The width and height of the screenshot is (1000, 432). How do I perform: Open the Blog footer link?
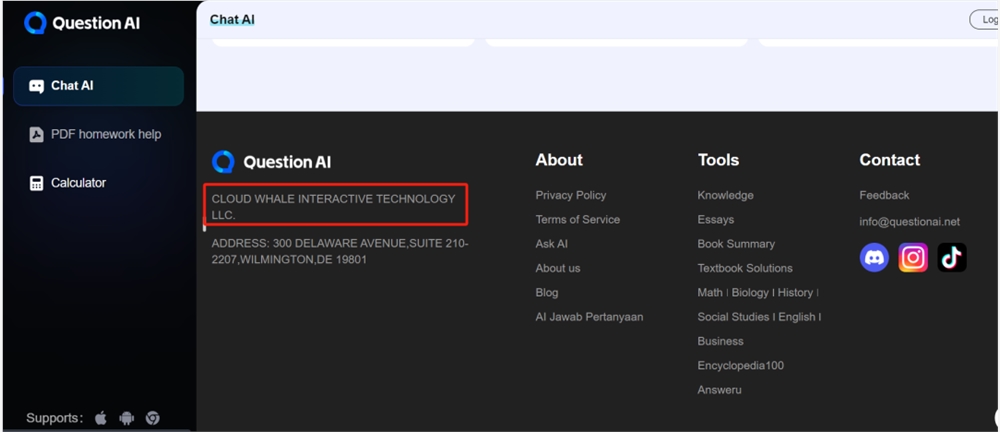point(547,292)
